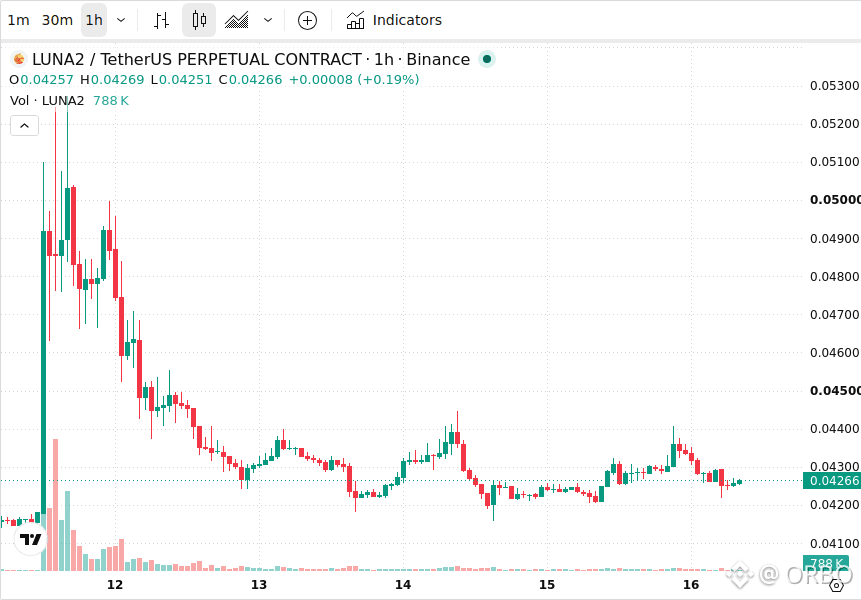Click the 0.04700 price axis label
The width and height of the screenshot is (861, 600).
[x=835, y=315]
